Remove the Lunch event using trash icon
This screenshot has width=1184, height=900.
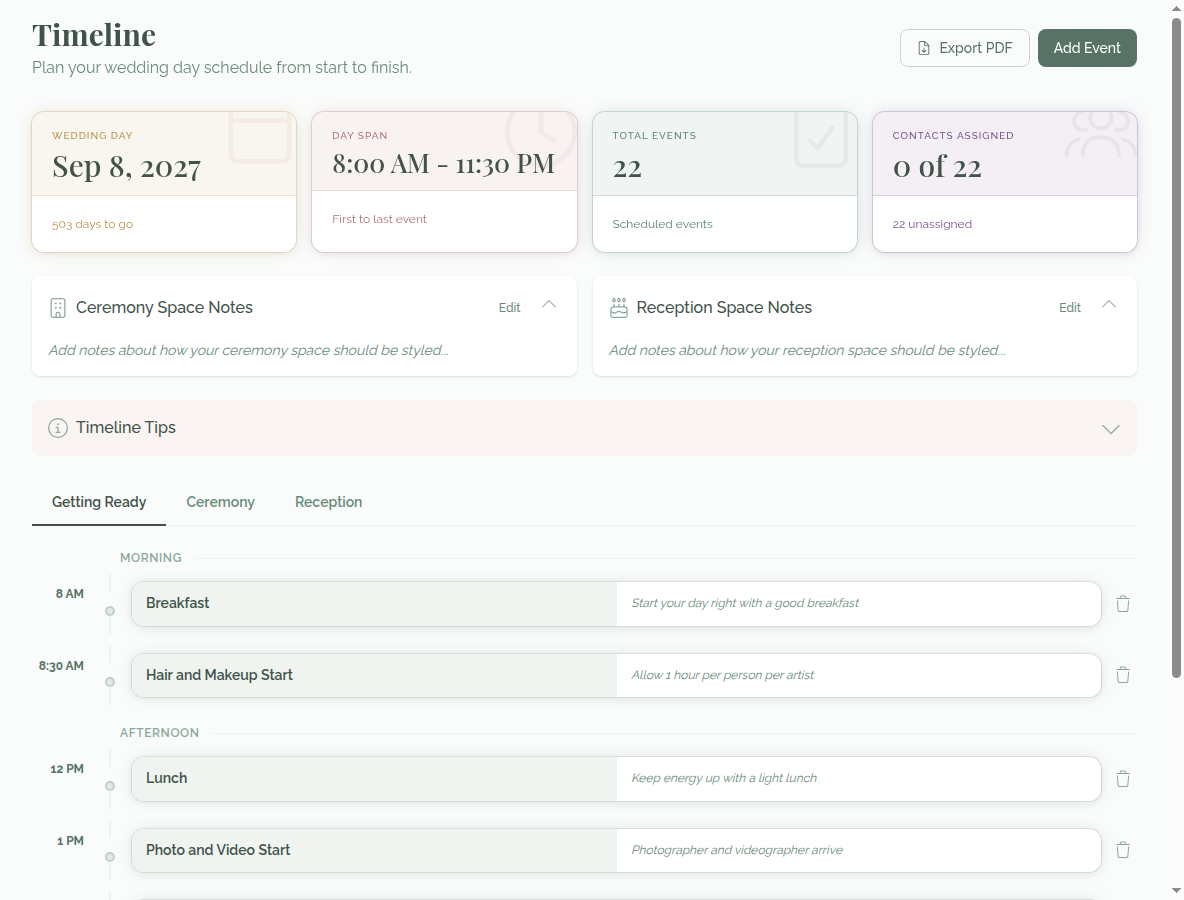pyautogui.click(x=1123, y=778)
